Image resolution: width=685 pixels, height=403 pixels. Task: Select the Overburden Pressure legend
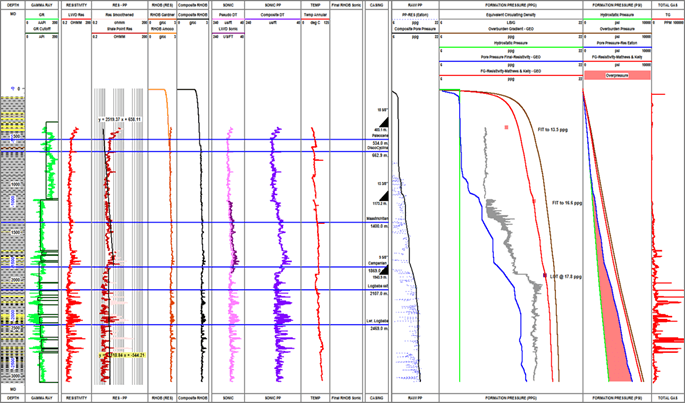617,29
